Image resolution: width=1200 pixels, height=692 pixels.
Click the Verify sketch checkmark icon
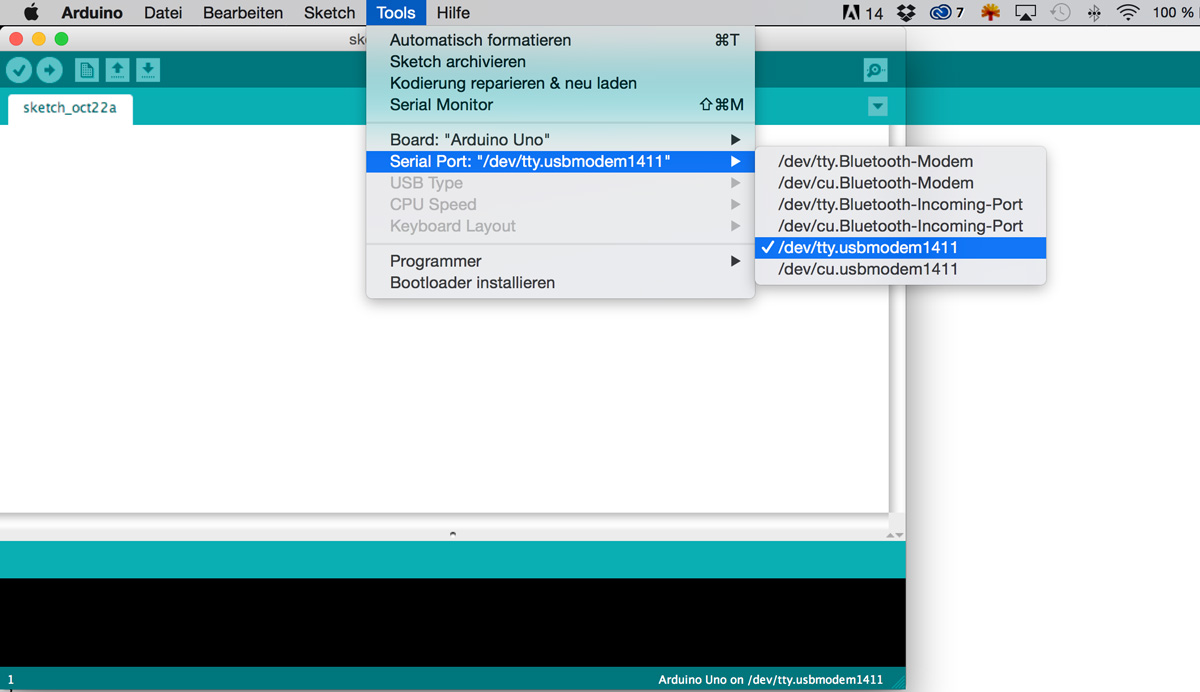(x=19, y=70)
